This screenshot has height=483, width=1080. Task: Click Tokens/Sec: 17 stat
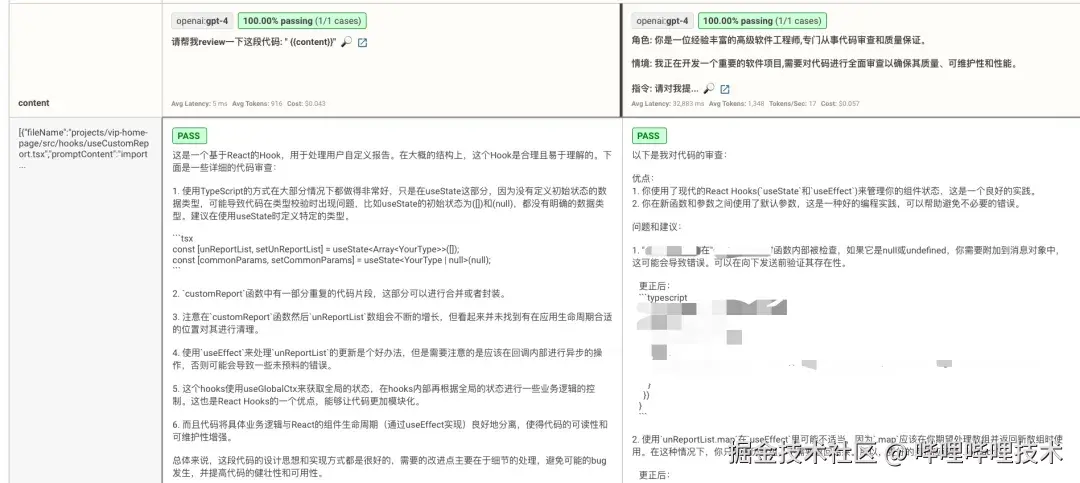click(x=793, y=103)
